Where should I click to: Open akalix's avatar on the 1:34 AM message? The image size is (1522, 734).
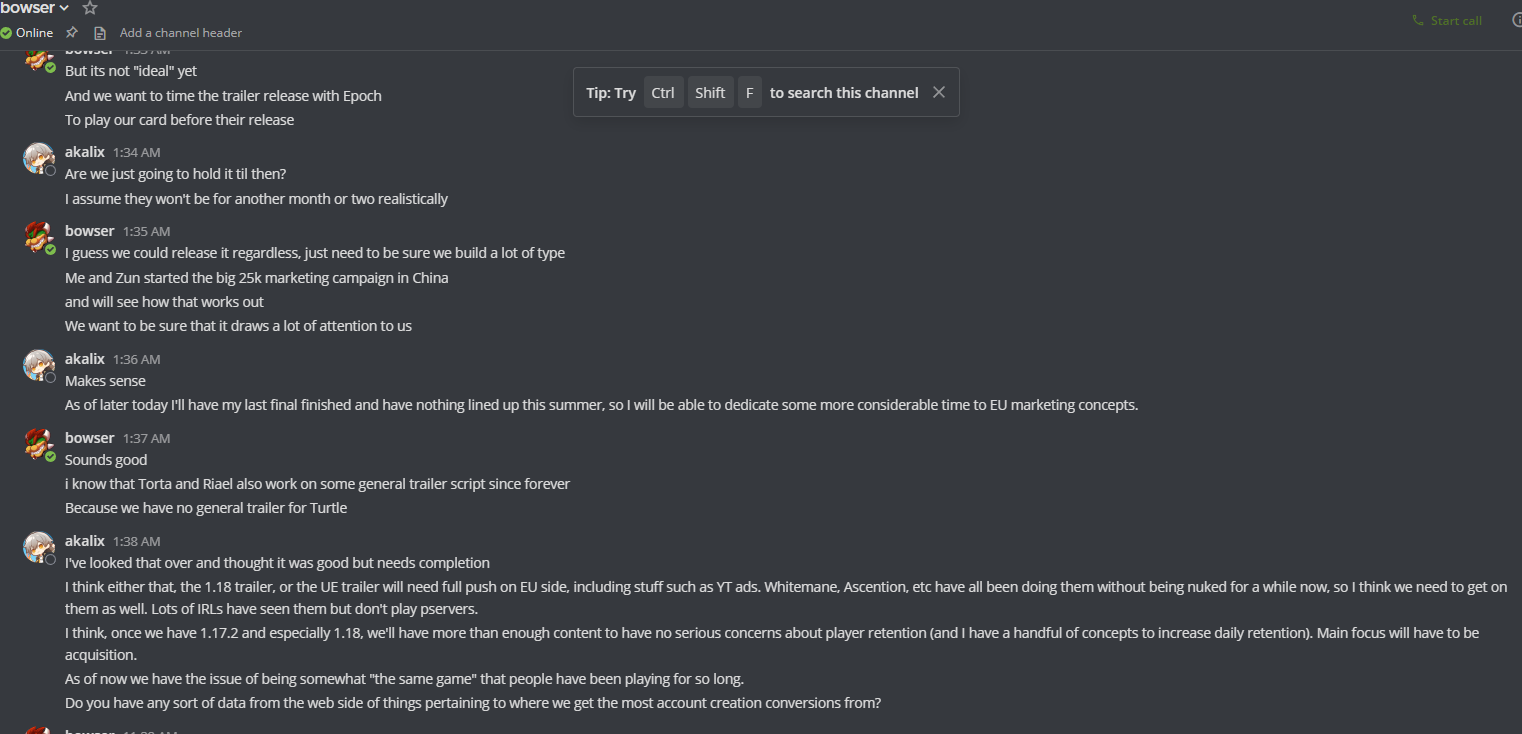(38, 158)
